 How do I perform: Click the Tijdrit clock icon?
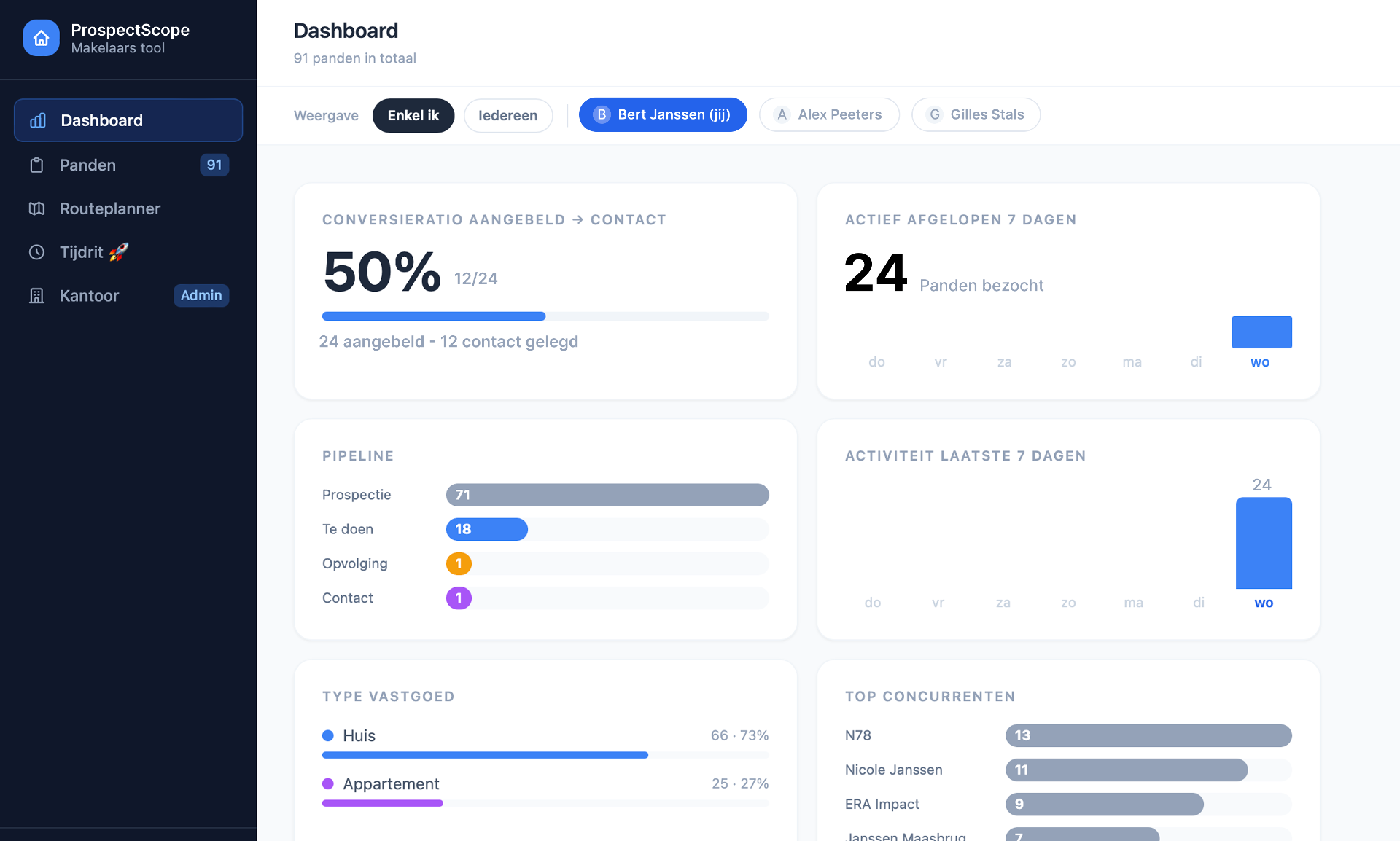point(37,252)
